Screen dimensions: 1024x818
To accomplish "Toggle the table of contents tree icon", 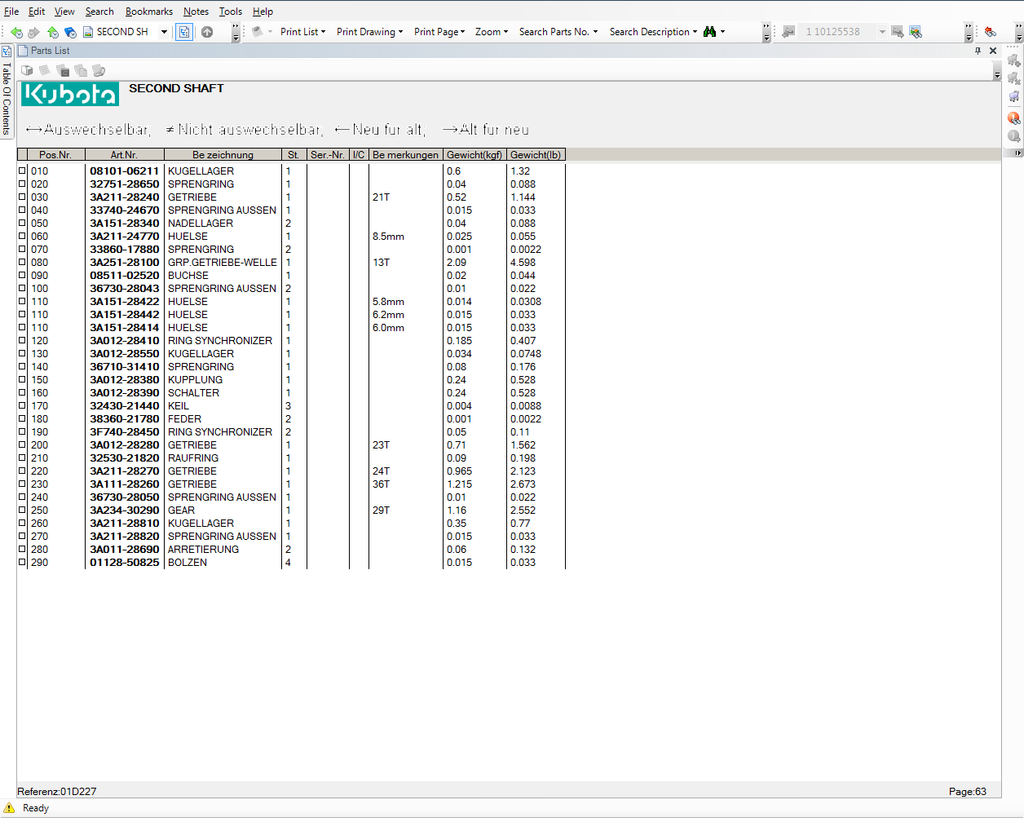I will pyautogui.click(x=6, y=51).
